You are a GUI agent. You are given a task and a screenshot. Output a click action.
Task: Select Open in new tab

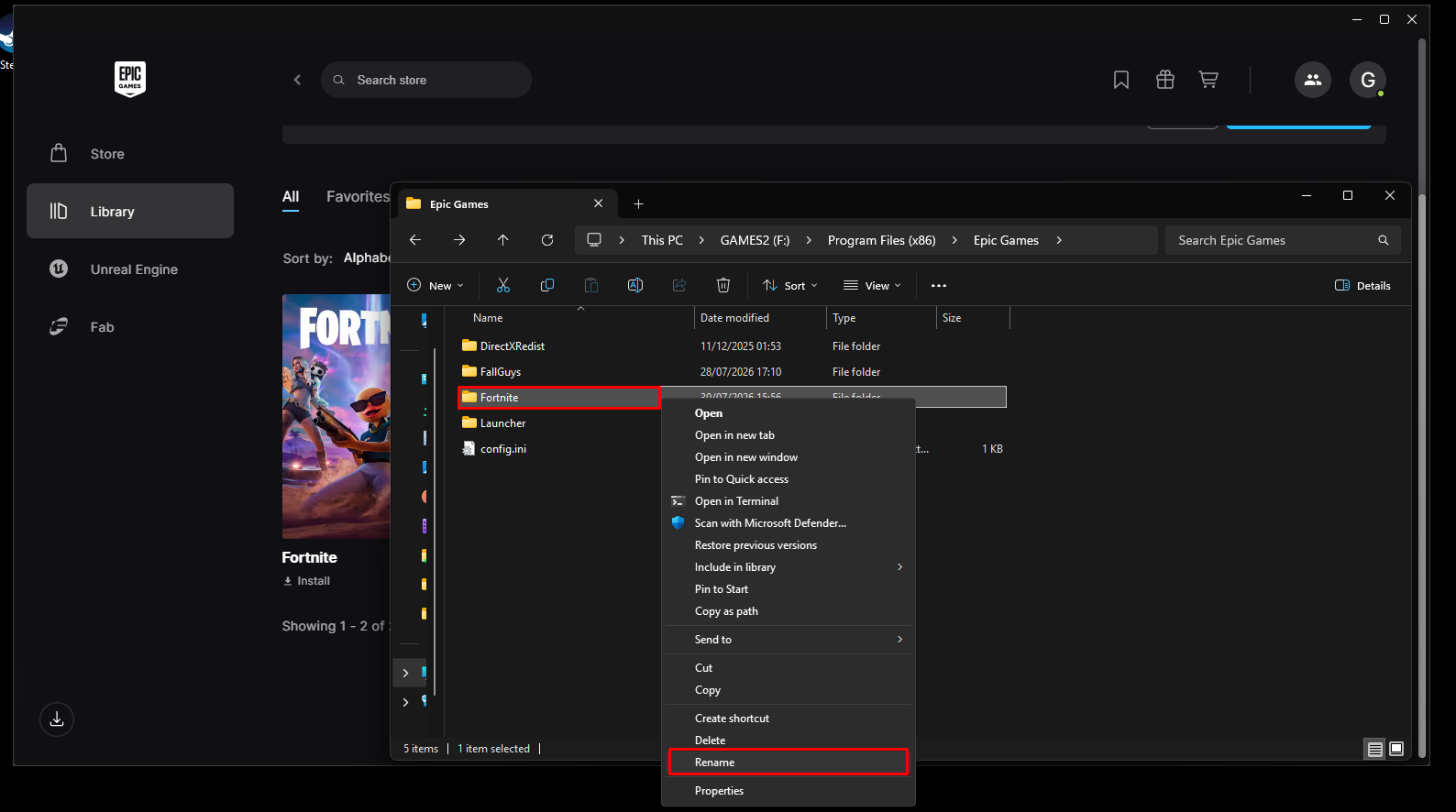pyautogui.click(x=789, y=435)
